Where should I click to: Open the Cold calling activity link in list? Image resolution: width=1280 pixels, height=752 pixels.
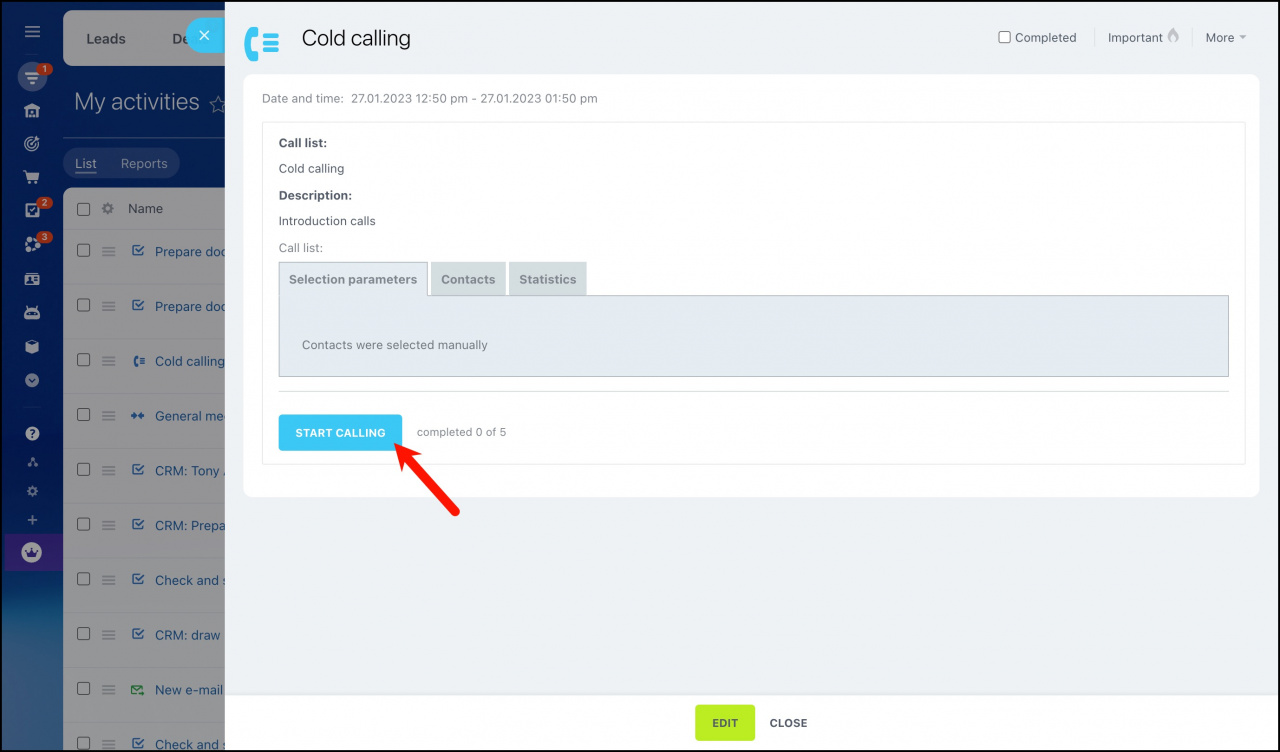[189, 361]
